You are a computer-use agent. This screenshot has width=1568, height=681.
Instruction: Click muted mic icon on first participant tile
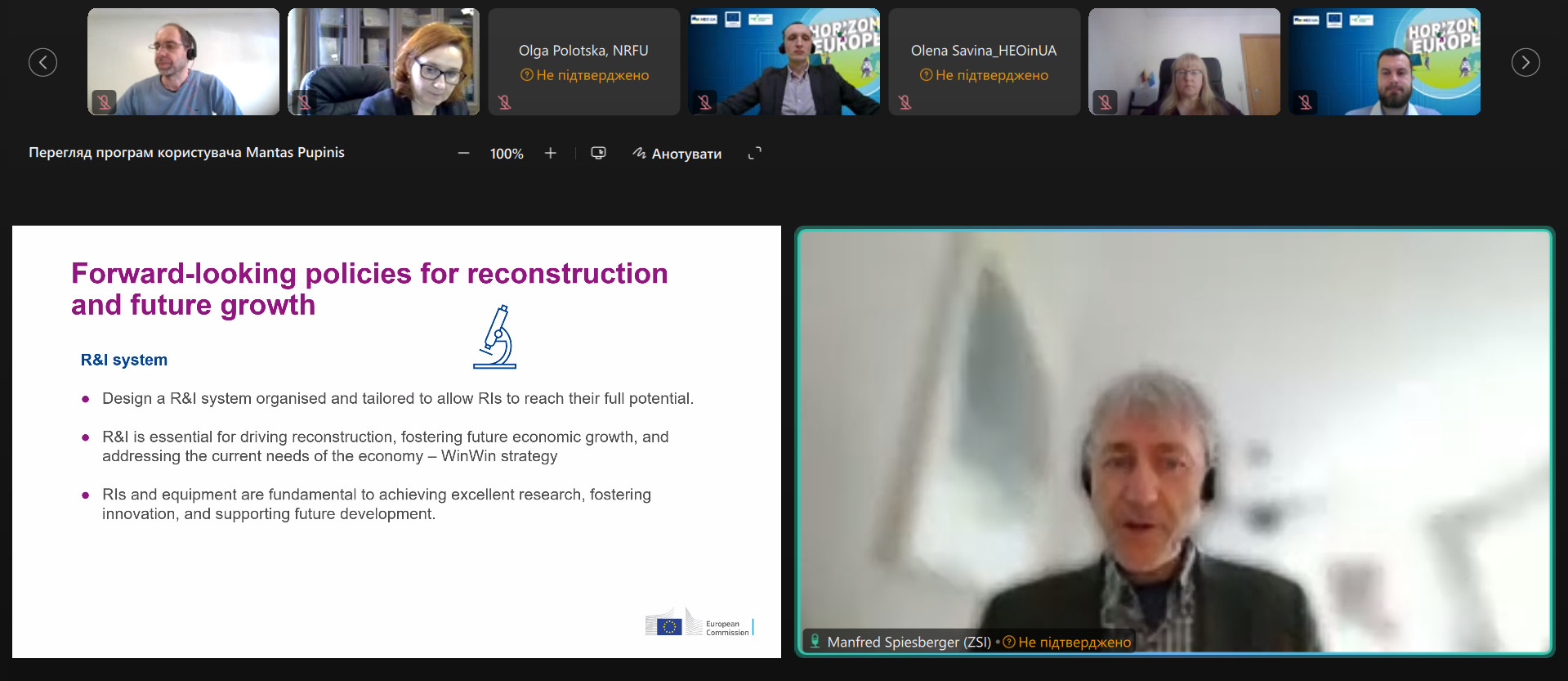pyautogui.click(x=104, y=102)
